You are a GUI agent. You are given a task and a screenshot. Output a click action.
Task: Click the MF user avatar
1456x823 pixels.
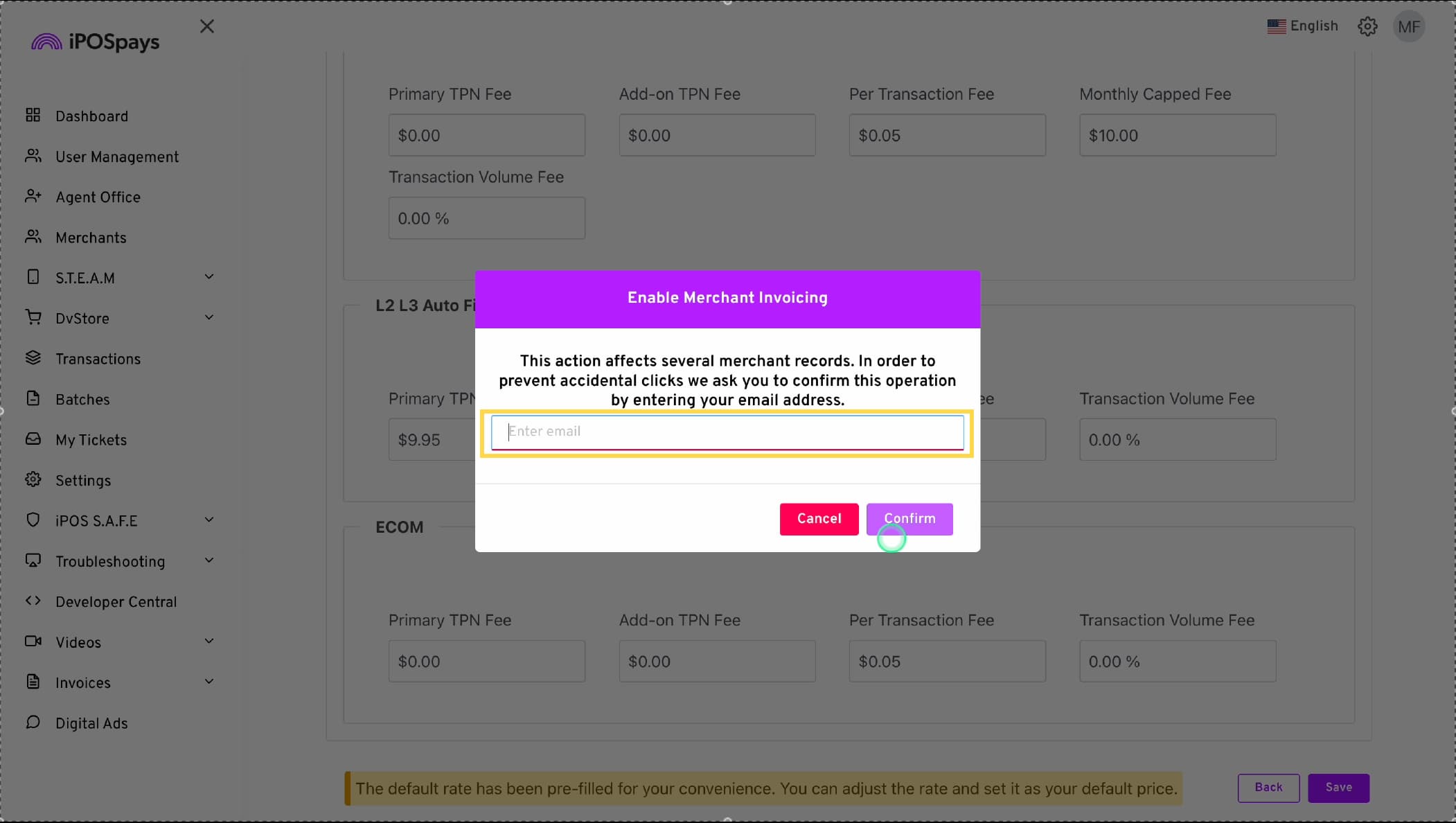(x=1408, y=27)
